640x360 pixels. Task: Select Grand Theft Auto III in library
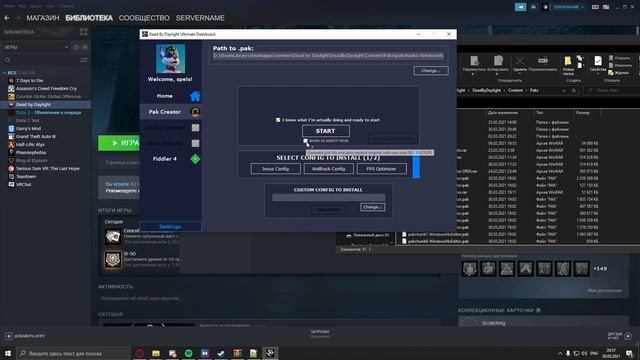pyautogui.click(x=36, y=136)
